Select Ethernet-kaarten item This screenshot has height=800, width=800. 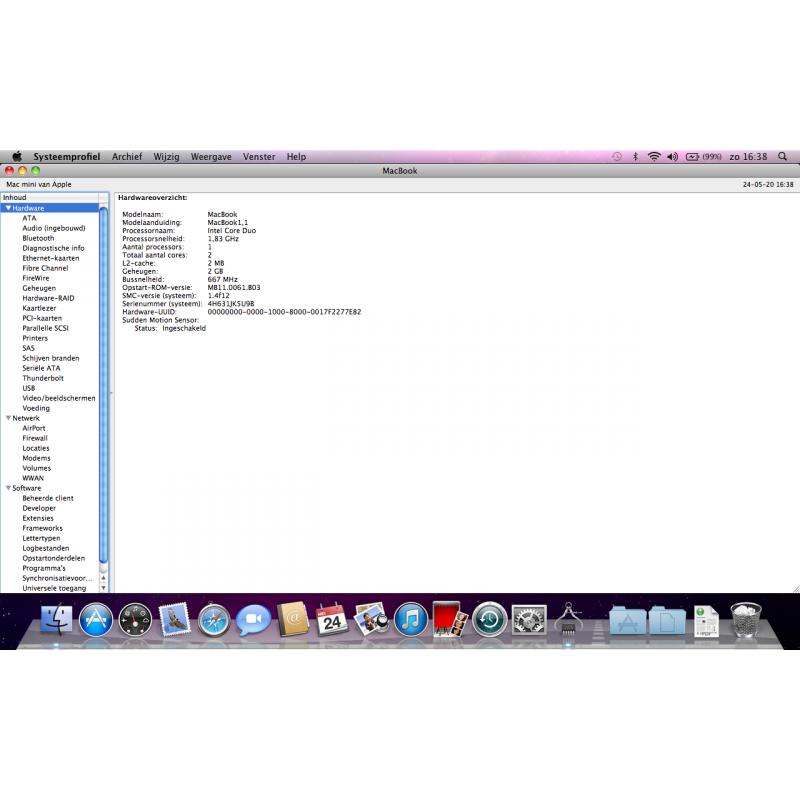point(51,258)
